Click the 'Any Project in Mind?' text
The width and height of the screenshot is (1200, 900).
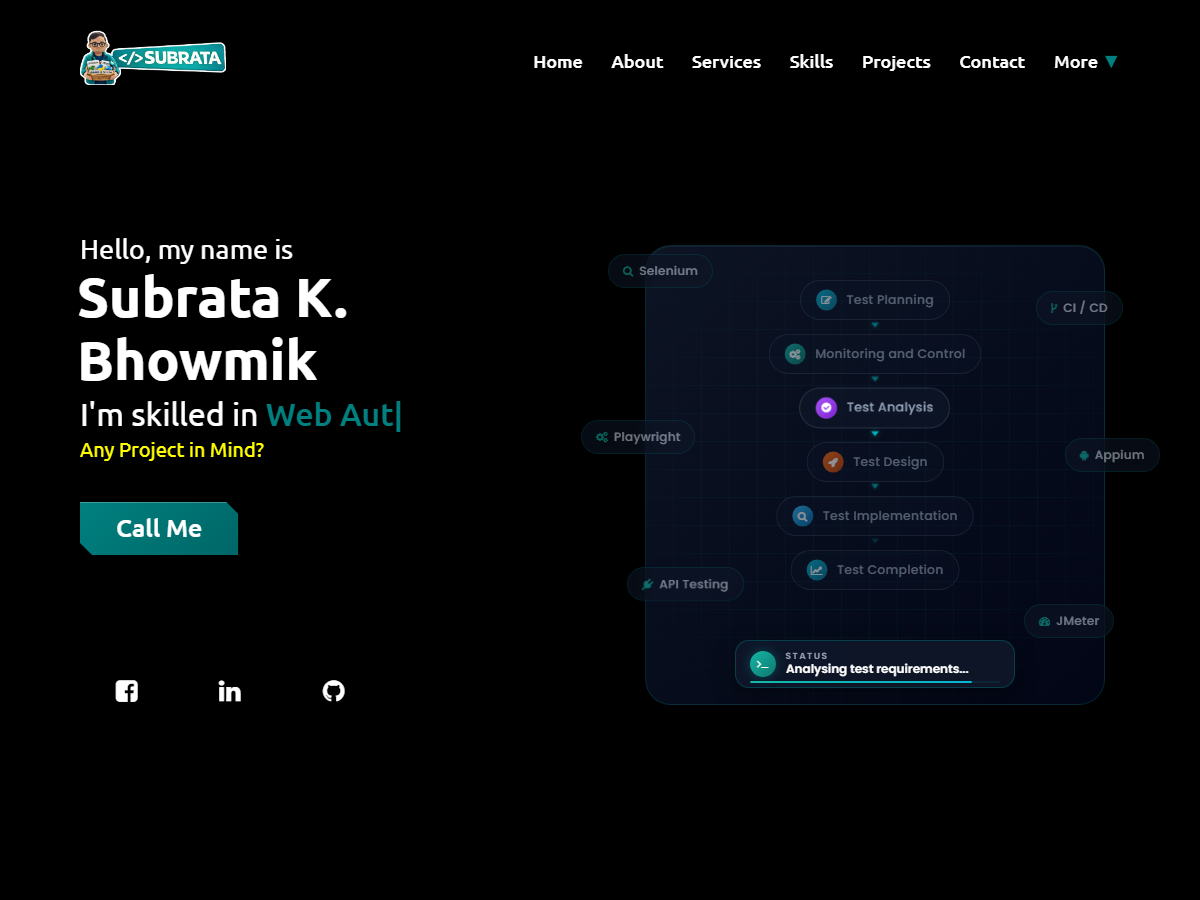(x=172, y=450)
